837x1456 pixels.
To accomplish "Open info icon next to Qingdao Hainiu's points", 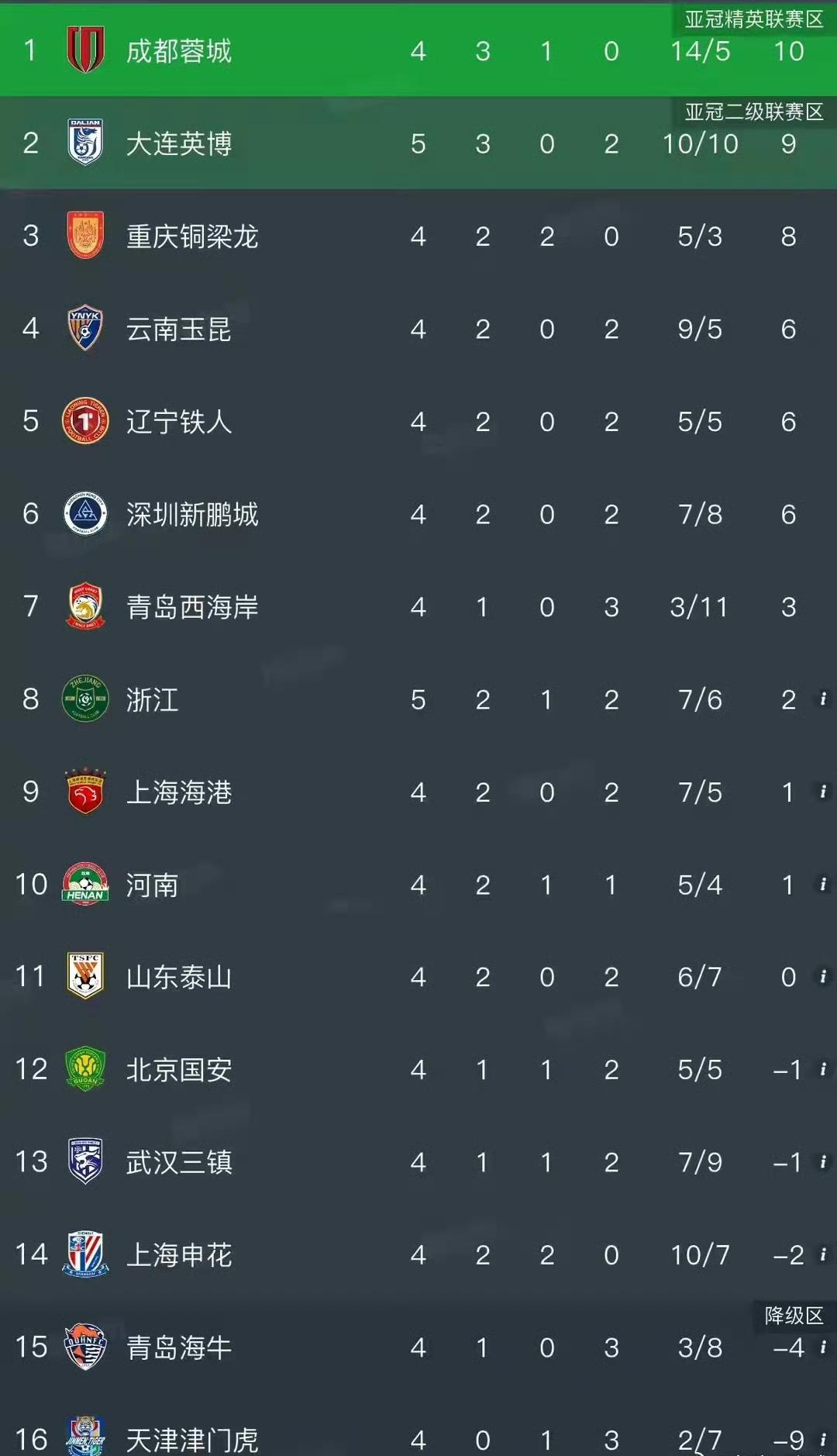I will (823, 1347).
